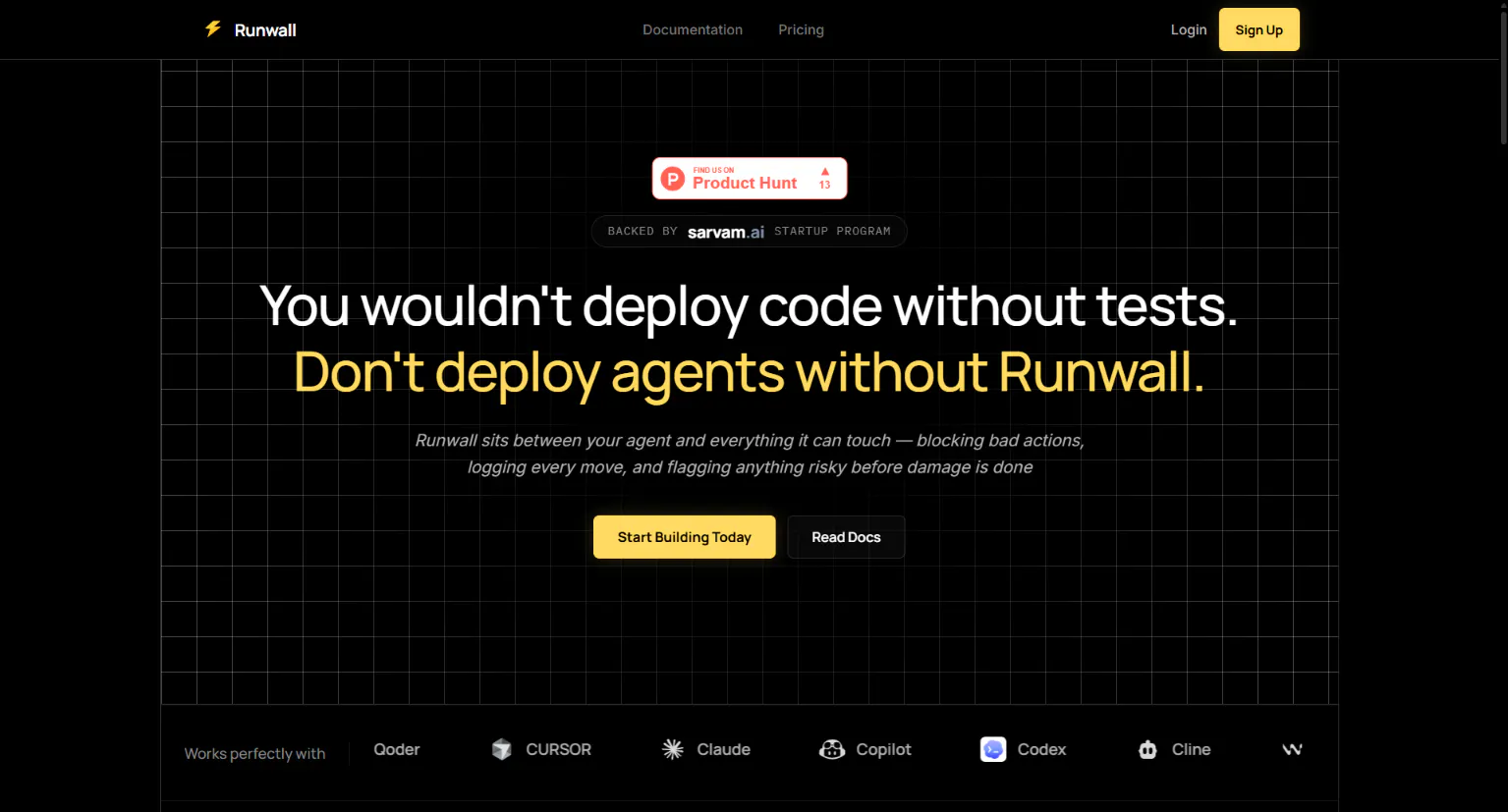This screenshot has height=812, width=1508.
Task: Click the yellow Sign Up button
Action: click(x=1259, y=29)
